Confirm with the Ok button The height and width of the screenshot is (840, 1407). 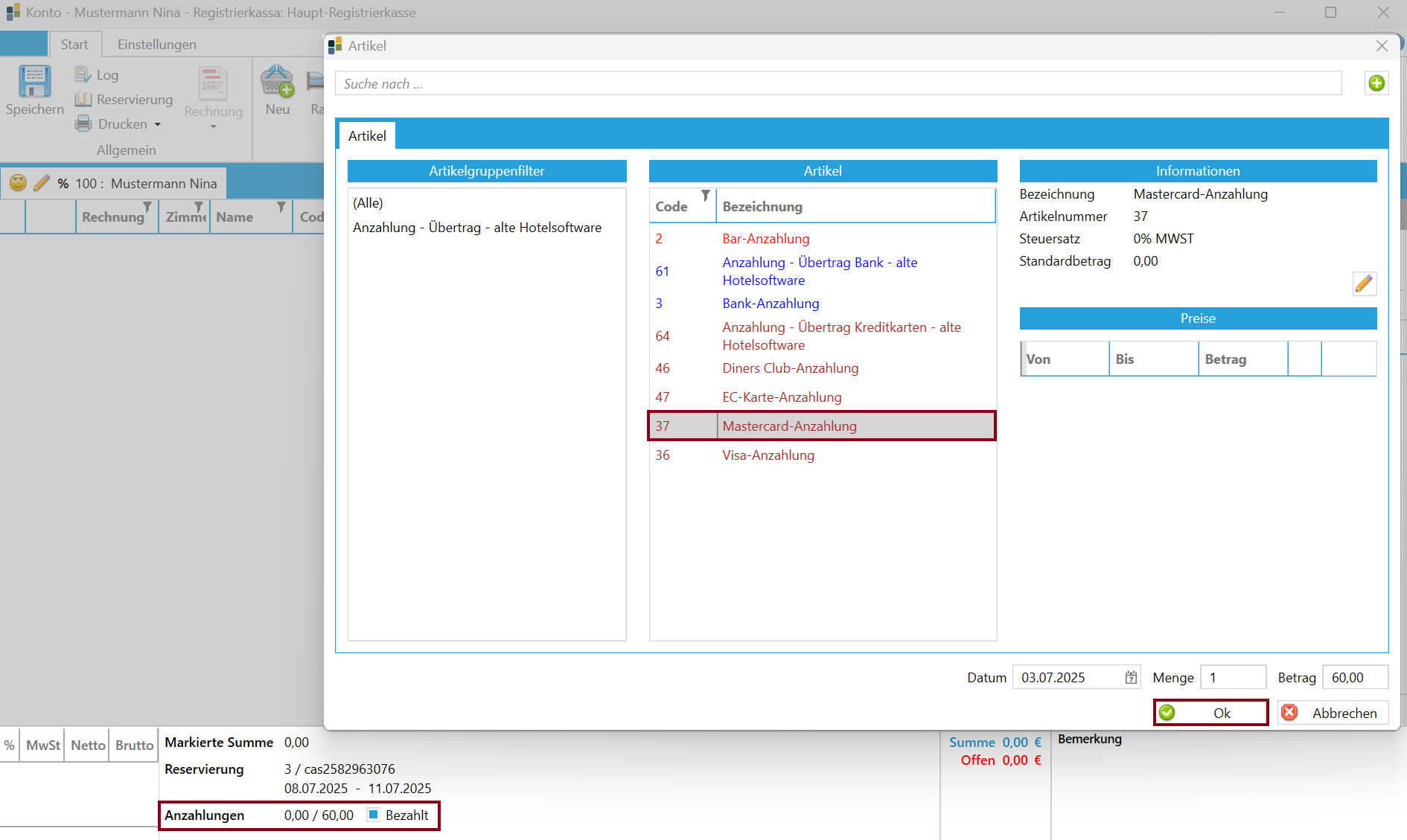click(x=1211, y=712)
